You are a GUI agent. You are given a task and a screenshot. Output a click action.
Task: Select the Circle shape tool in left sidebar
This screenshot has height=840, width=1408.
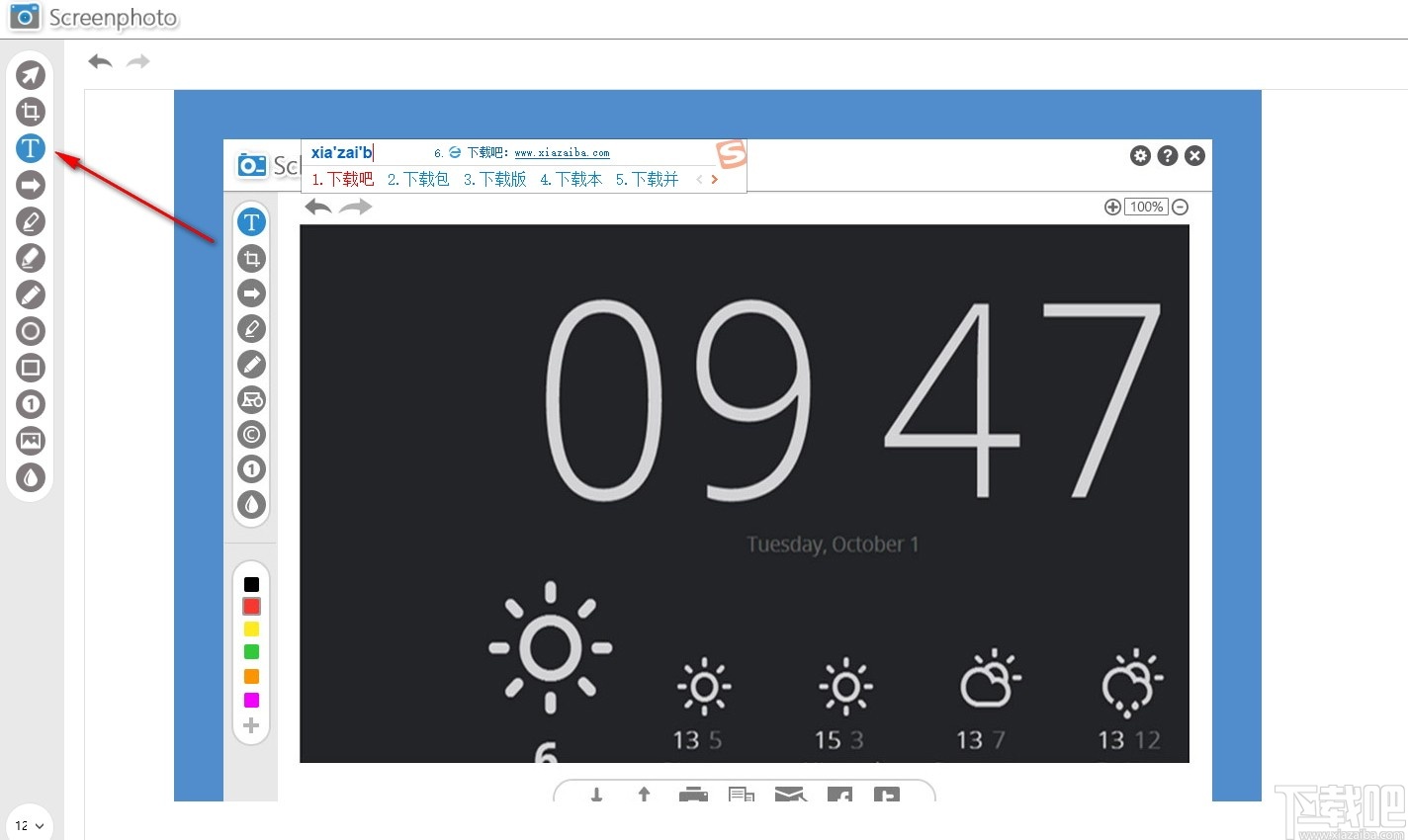[x=31, y=331]
